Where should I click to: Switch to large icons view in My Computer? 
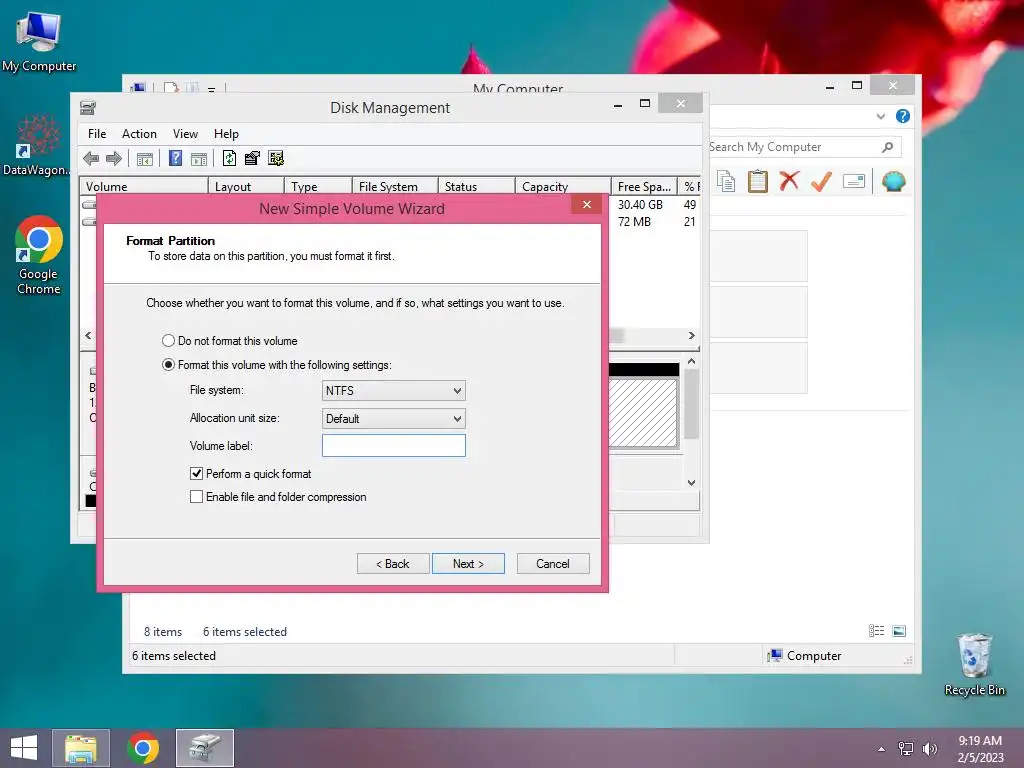point(899,630)
